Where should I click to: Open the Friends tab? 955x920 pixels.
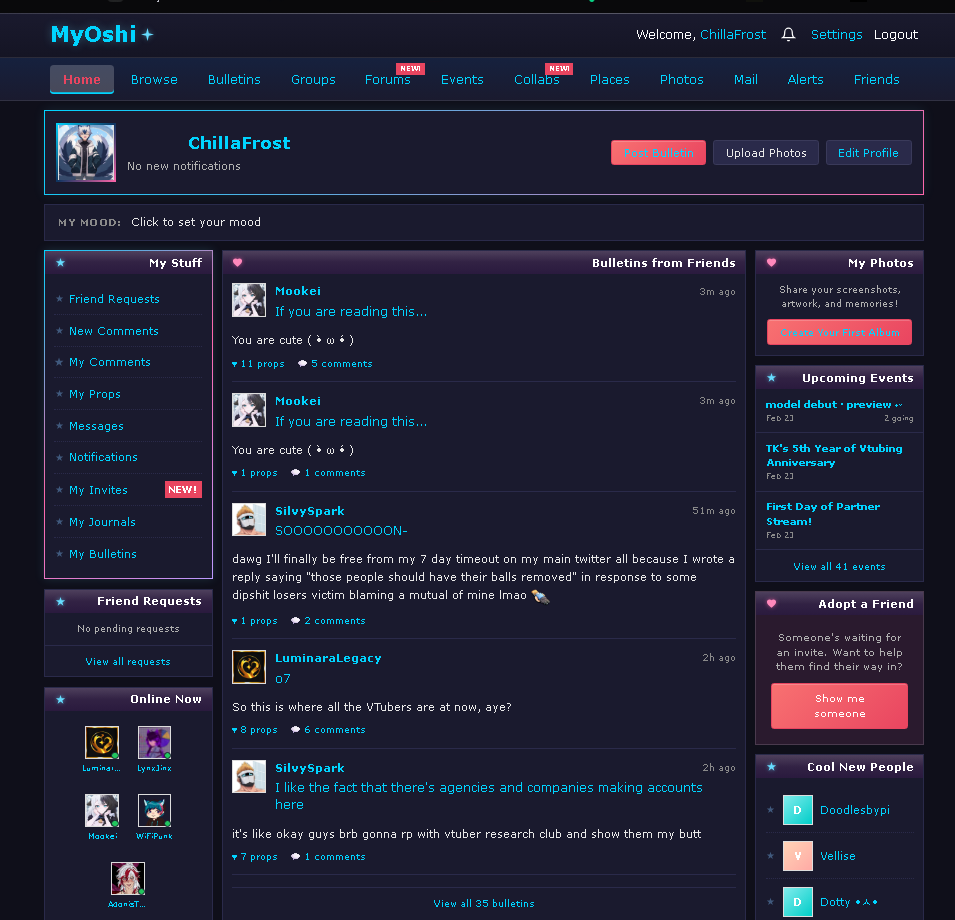pyautogui.click(x=876, y=80)
